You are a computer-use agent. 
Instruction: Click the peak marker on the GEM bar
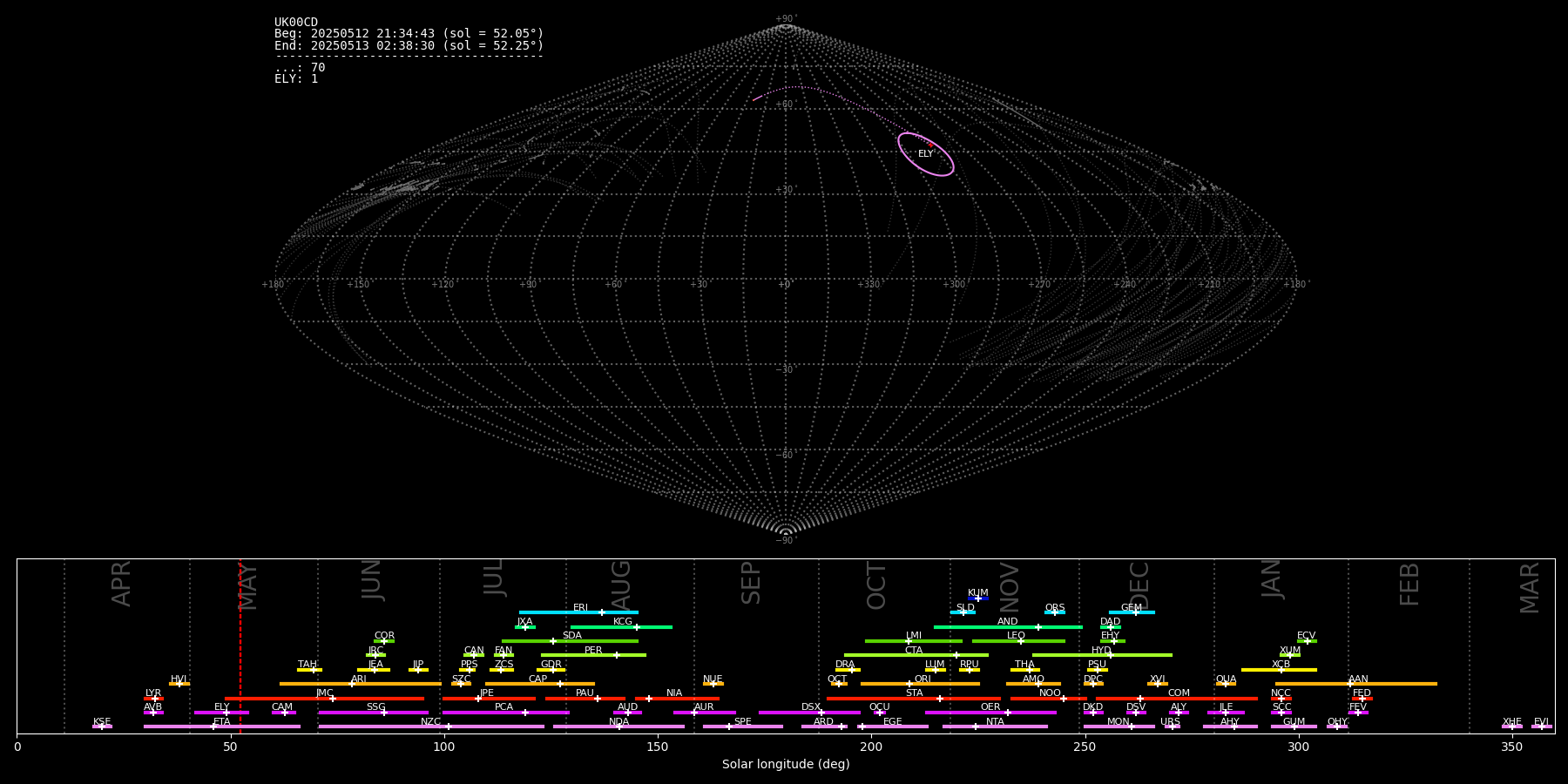point(1135,612)
